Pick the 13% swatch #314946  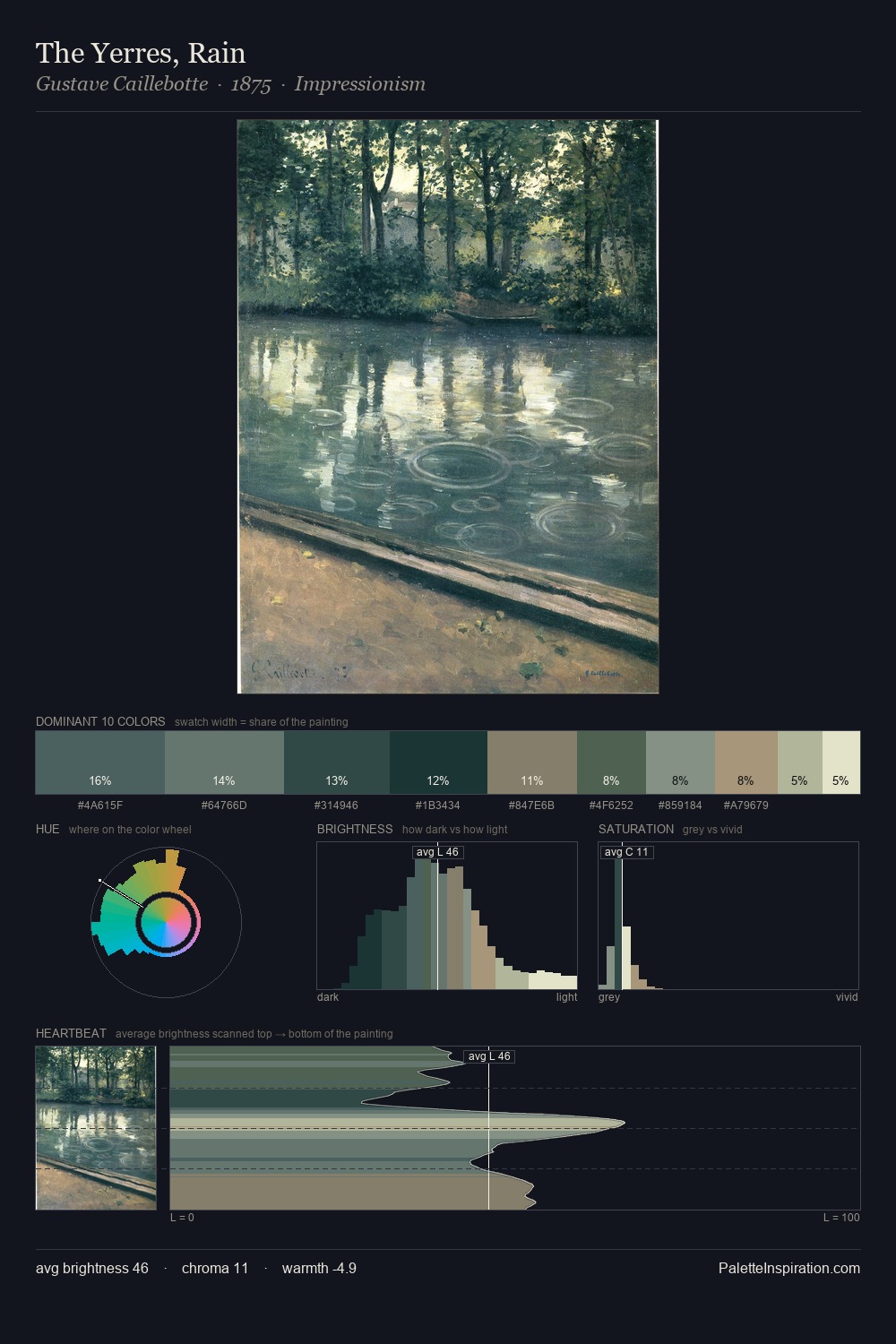pyautogui.click(x=337, y=762)
